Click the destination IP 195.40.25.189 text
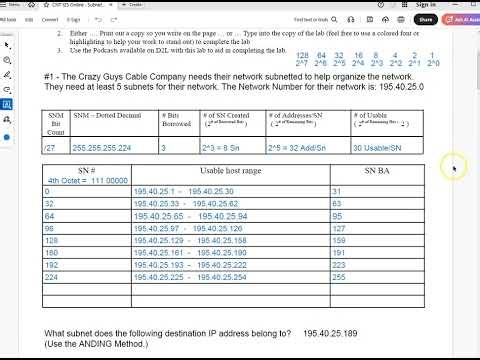480x360 pixels. (x=330, y=333)
